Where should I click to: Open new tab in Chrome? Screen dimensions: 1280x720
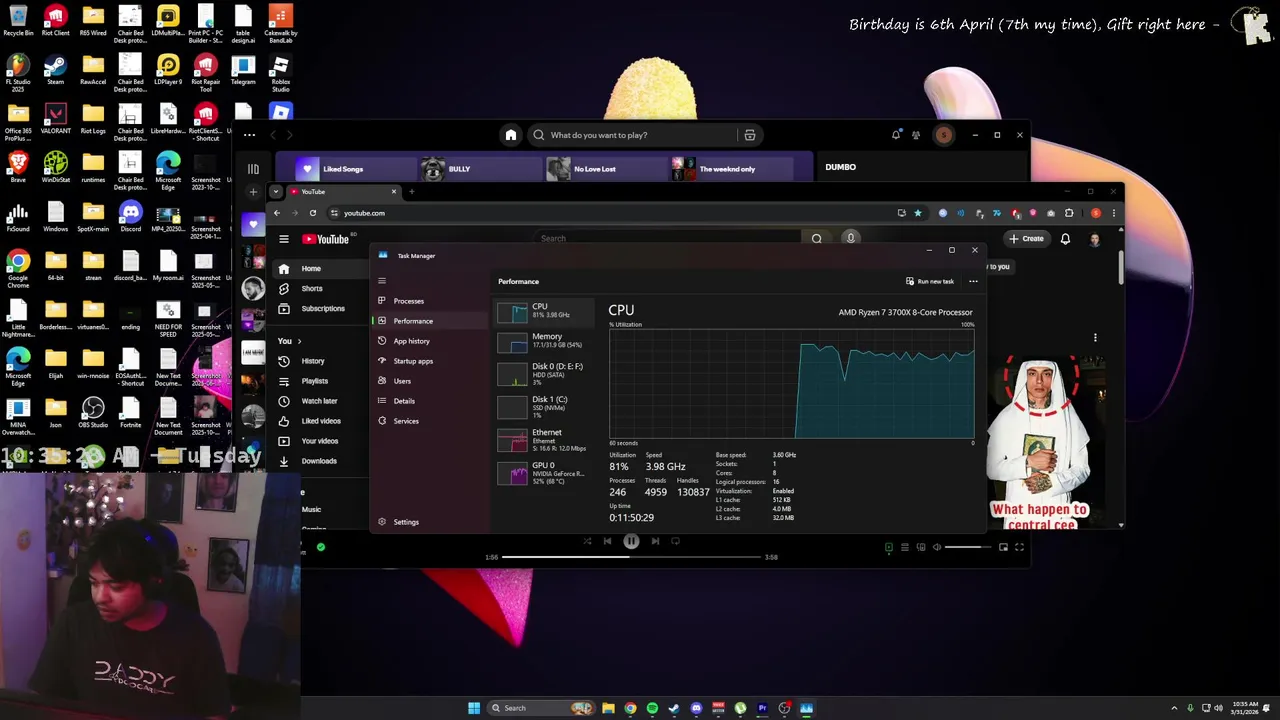pos(411,192)
